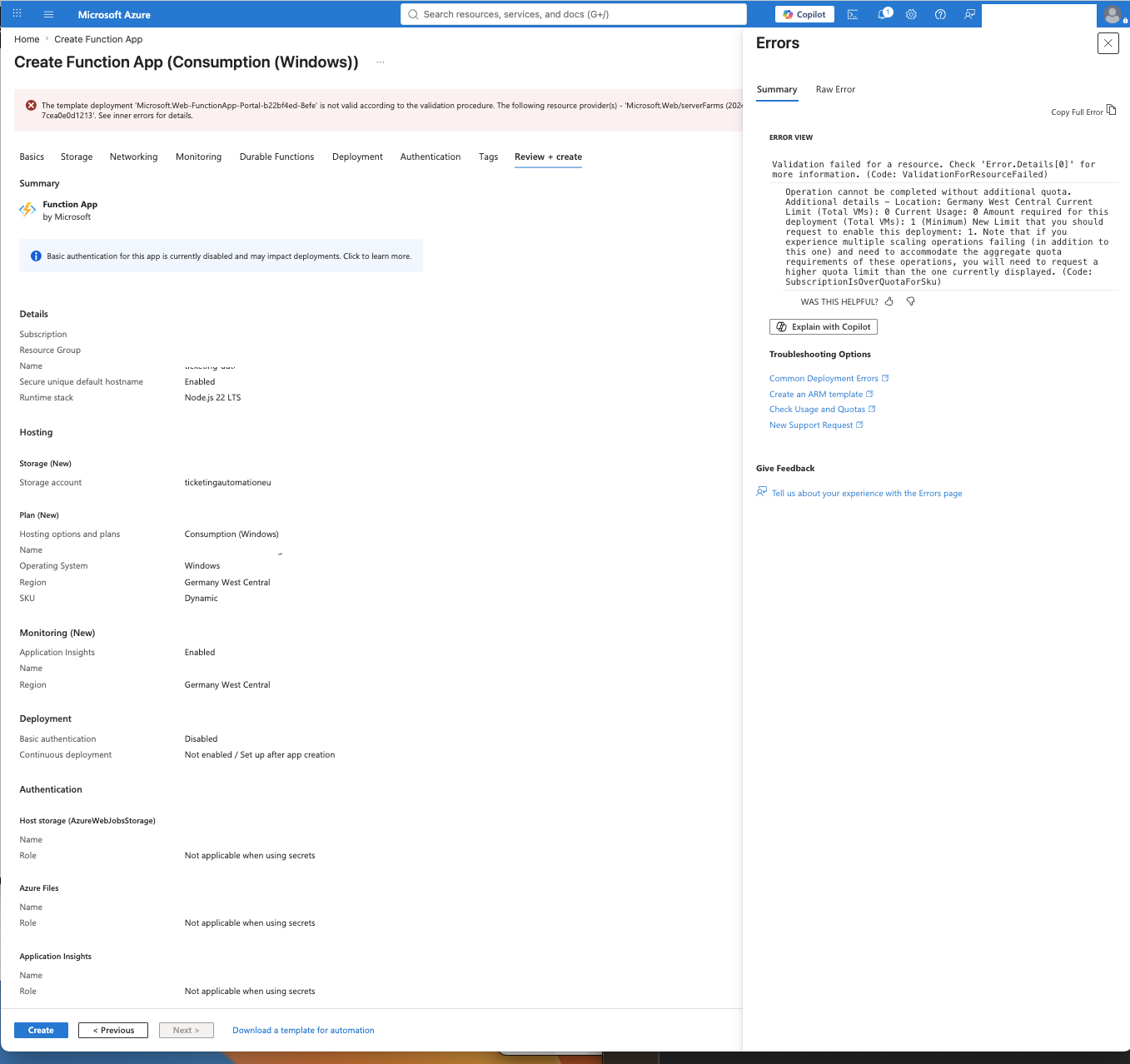Go to the Networking tab
Screen dimensions: 1130x1064
point(133,157)
